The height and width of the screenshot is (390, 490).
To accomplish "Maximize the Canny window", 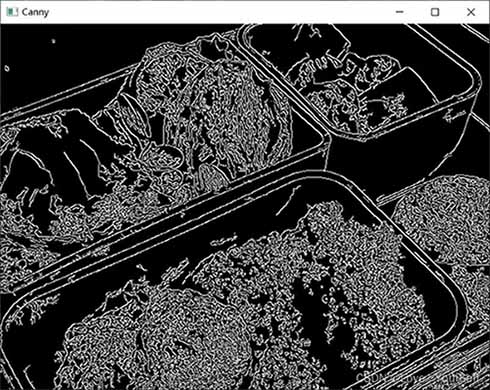I will point(435,12).
